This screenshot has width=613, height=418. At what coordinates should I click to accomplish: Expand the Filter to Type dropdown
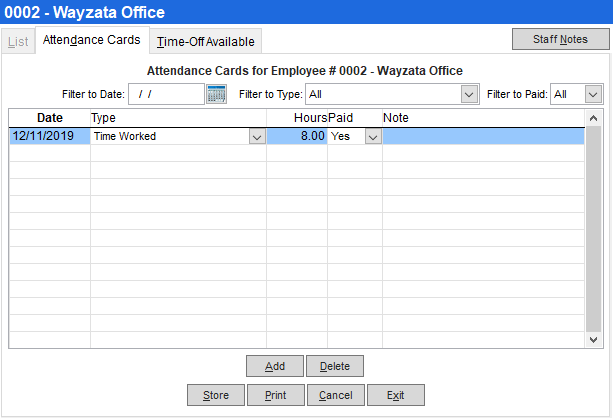[468, 94]
